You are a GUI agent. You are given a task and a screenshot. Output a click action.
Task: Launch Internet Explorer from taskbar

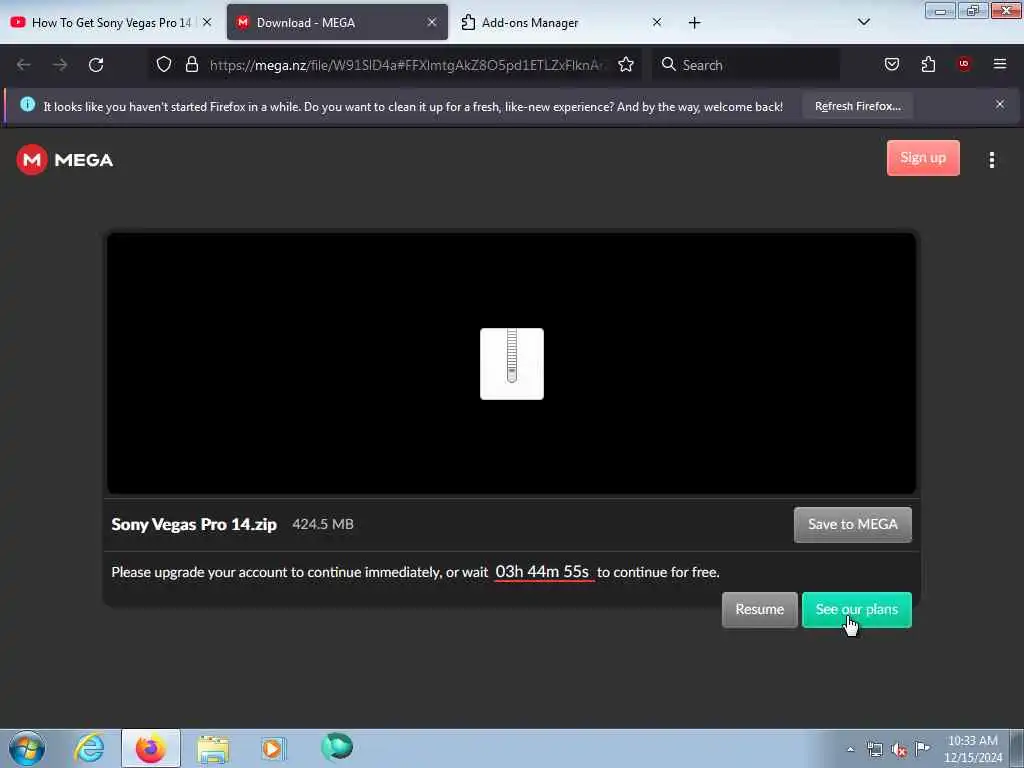(x=89, y=748)
